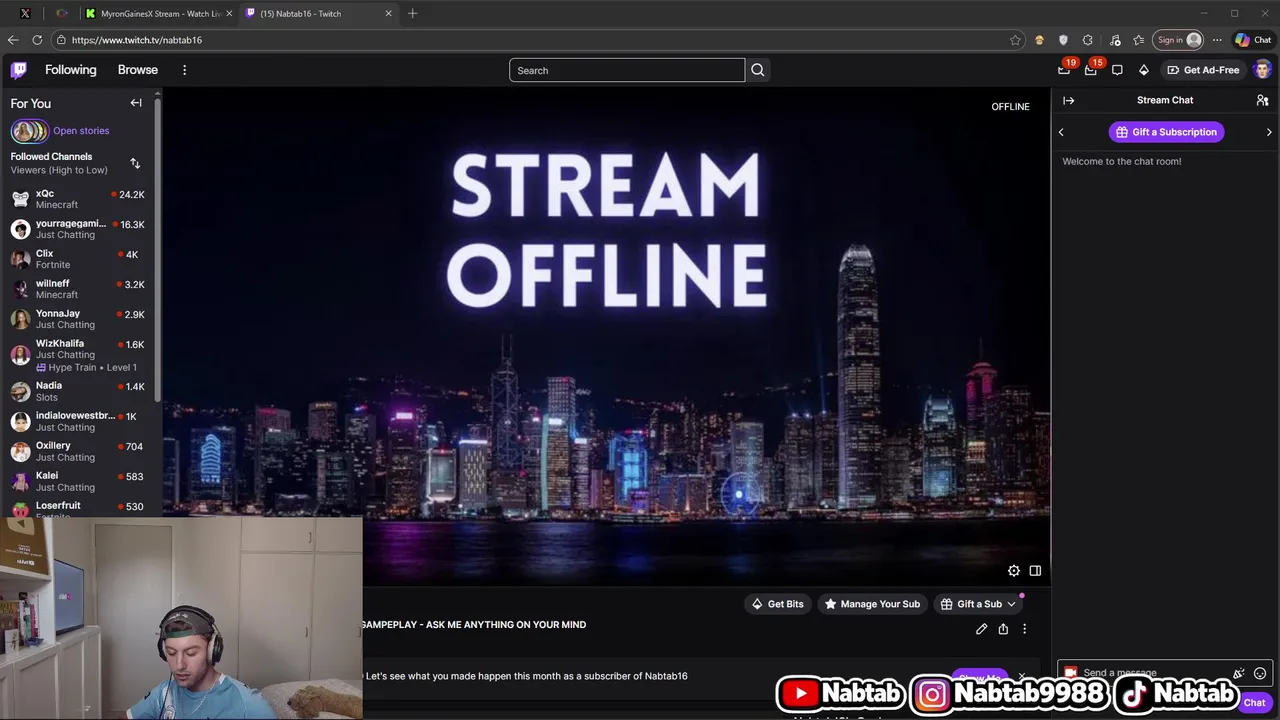The image size is (1280, 720).
Task: Open the media control music-note icon
Action: (1113, 40)
